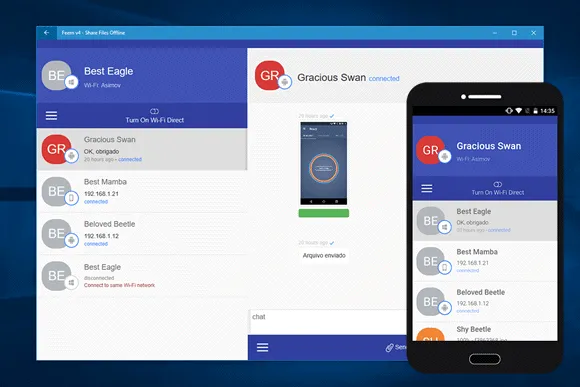580x387 pixels.
Task: Tap battery icon in phone status bar
Action: [x=535, y=111]
